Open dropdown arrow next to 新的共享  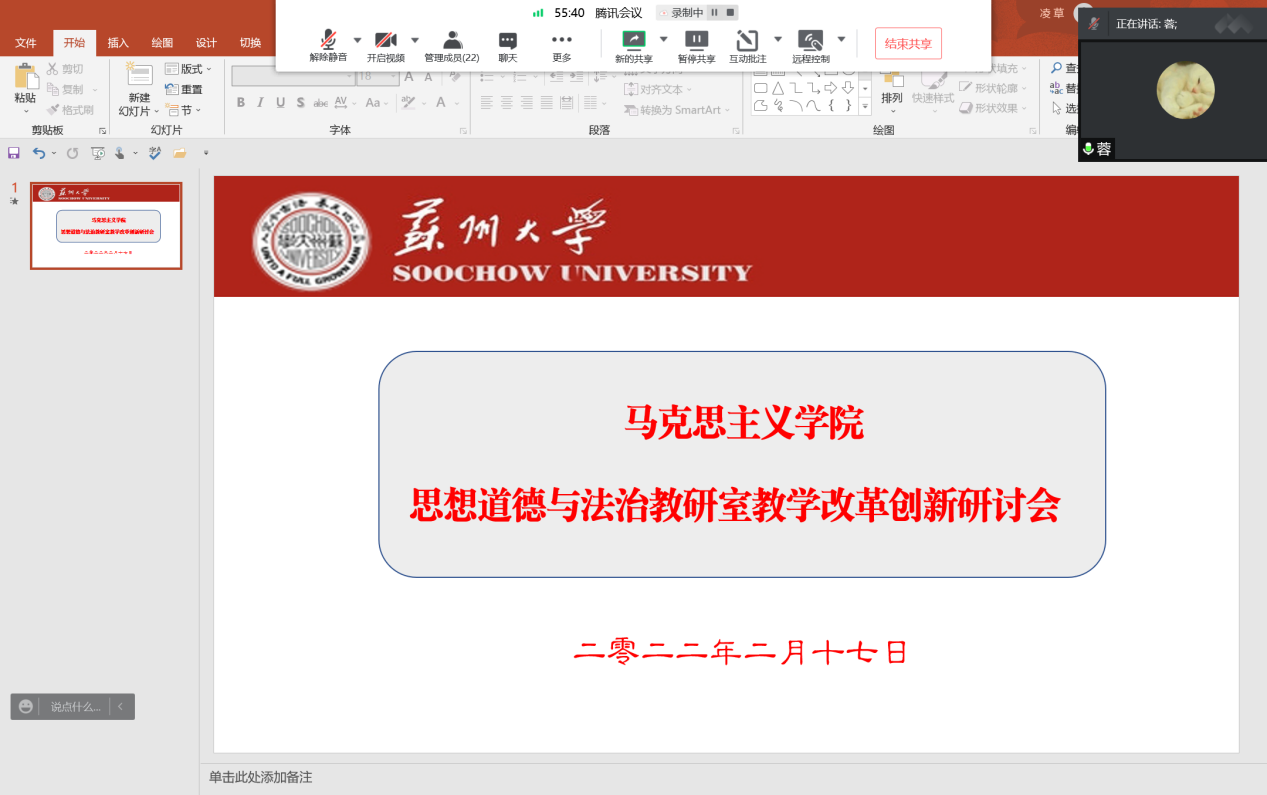point(663,40)
